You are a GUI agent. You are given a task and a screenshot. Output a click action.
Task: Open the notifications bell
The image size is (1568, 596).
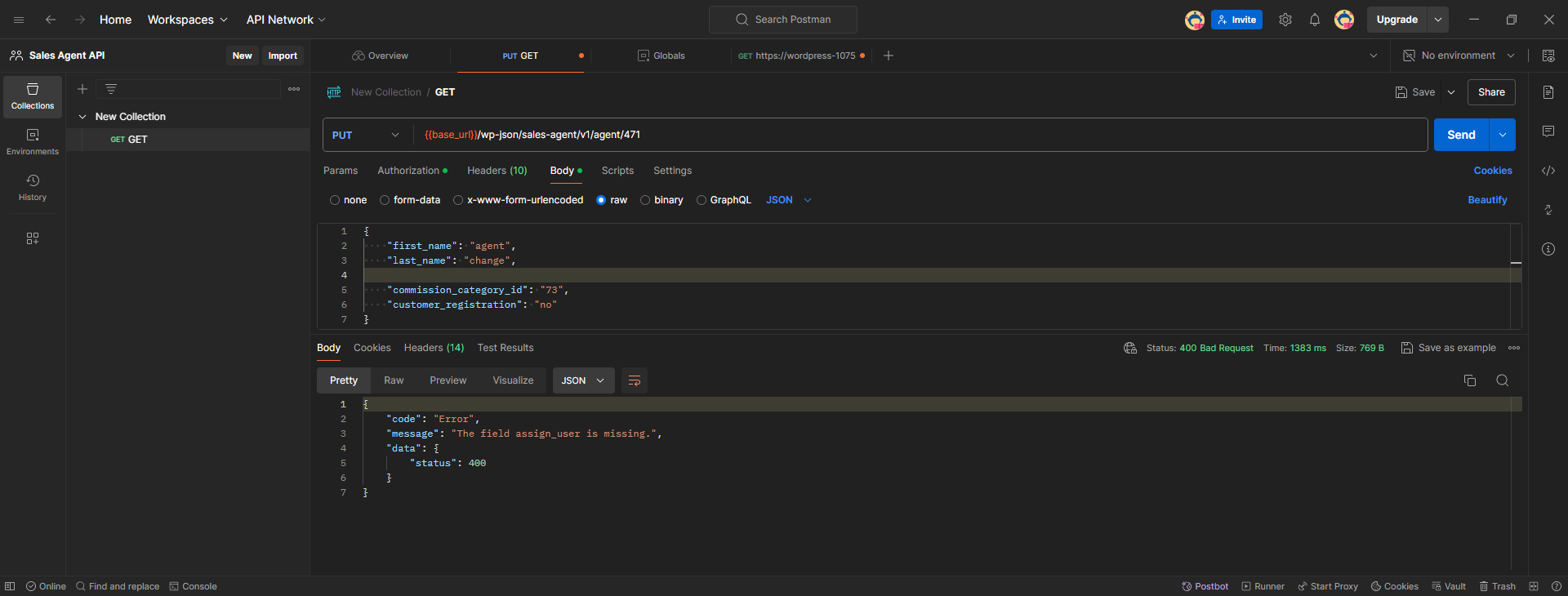[x=1315, y=20]
